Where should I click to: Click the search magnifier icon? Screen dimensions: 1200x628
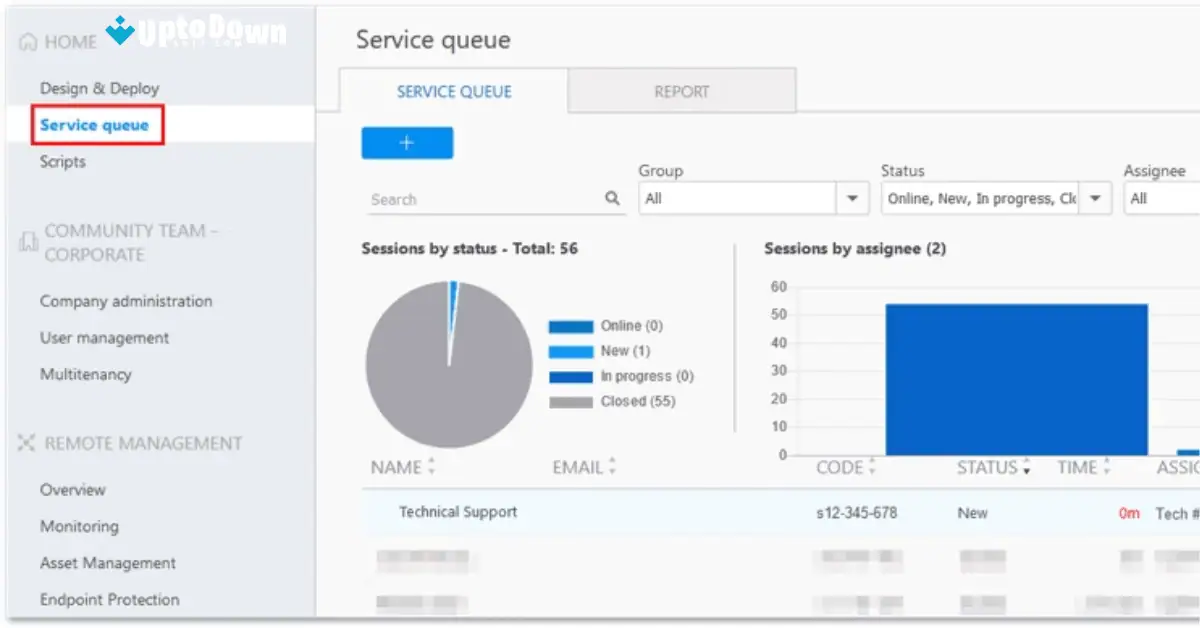pyautogui.click(x=612, y=198)
